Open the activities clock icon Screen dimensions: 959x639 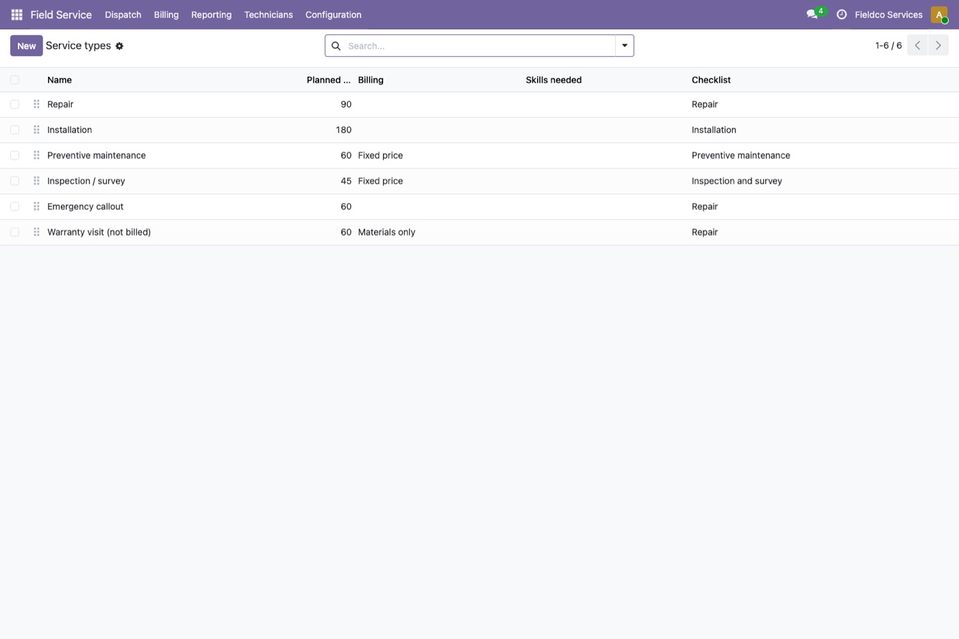pyautogui.click(x=842, y=15)
